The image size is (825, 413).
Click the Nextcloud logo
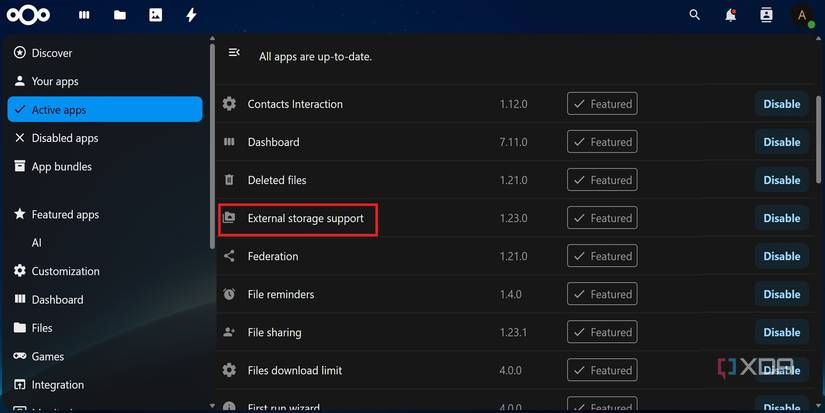(28, 15)
